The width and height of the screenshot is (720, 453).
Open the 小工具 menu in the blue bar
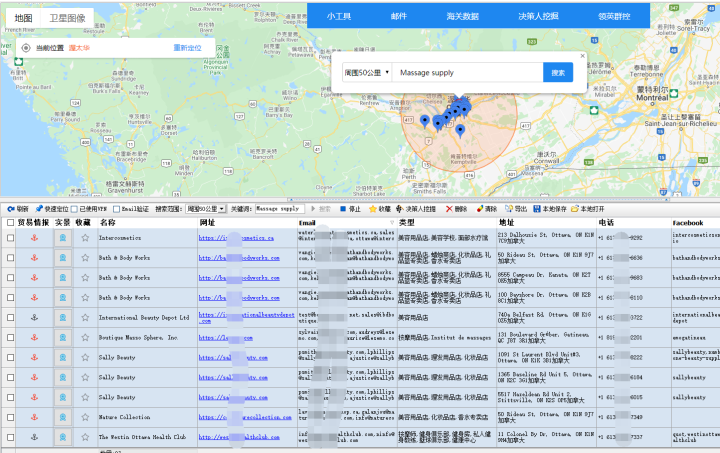[x=339, y=16]
